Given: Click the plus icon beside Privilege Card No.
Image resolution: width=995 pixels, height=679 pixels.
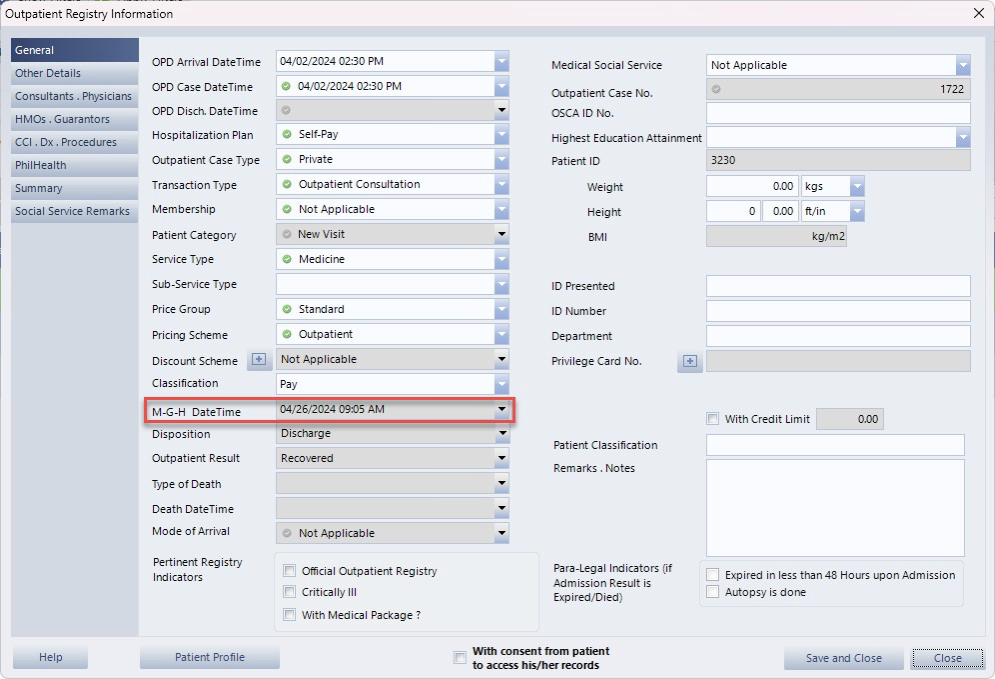Looking at the screenshot, I should tap(689, 362).
